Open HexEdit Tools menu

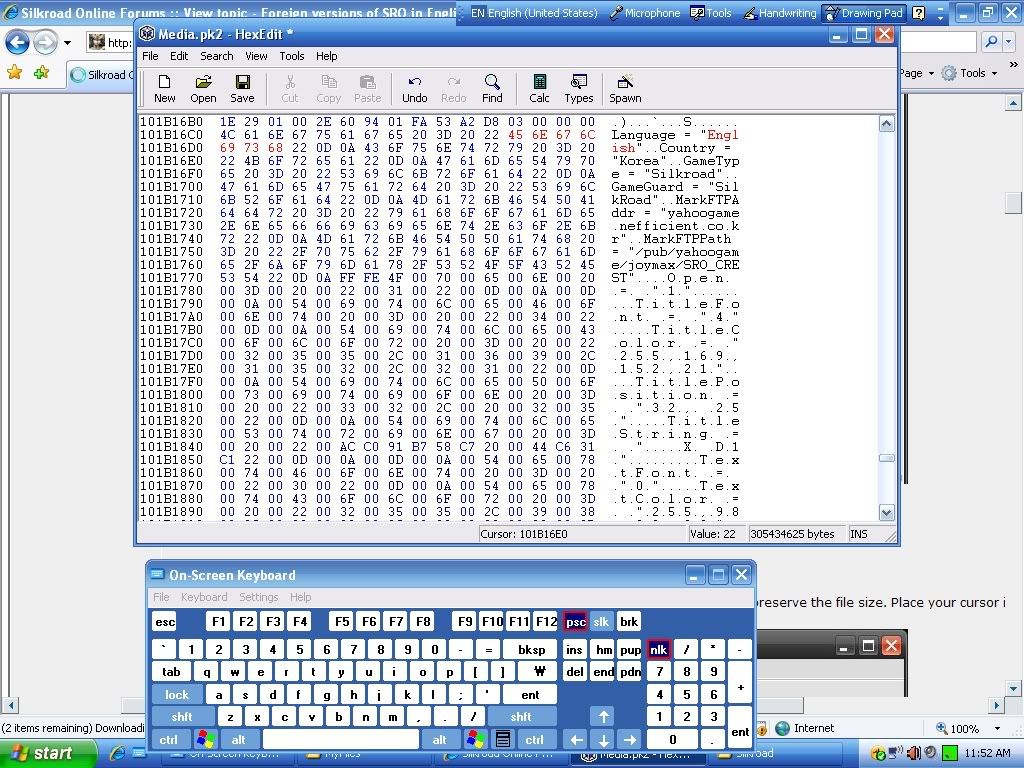(x=292, y=56)
